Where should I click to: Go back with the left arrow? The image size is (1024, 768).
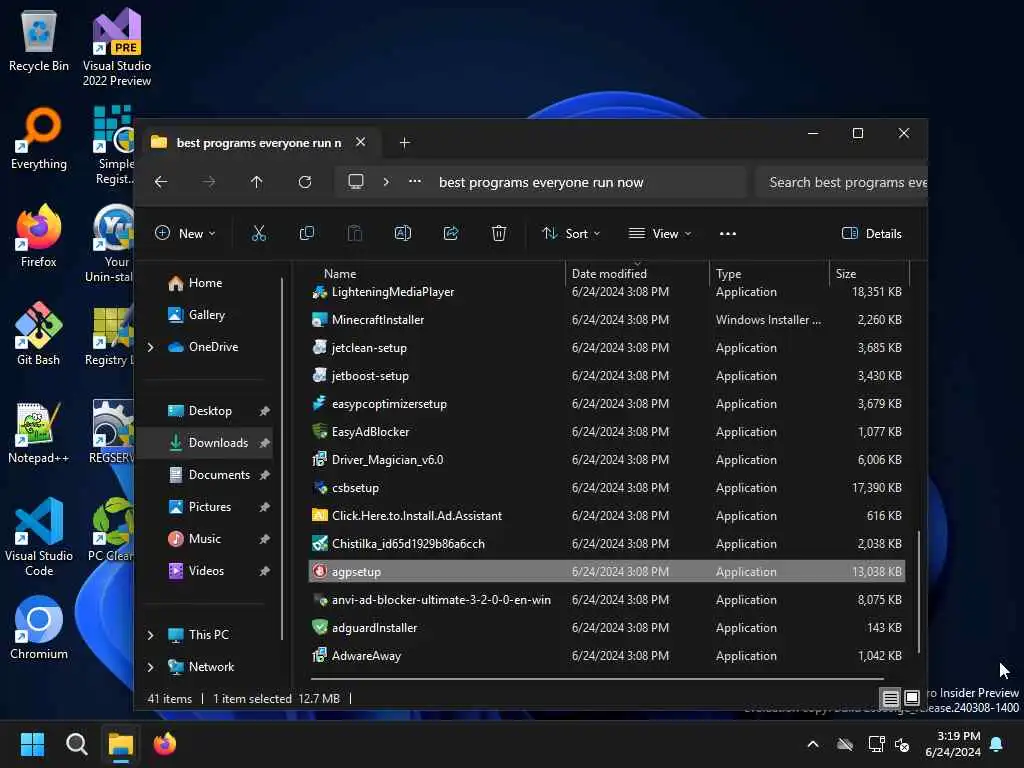tap(161, 182)
